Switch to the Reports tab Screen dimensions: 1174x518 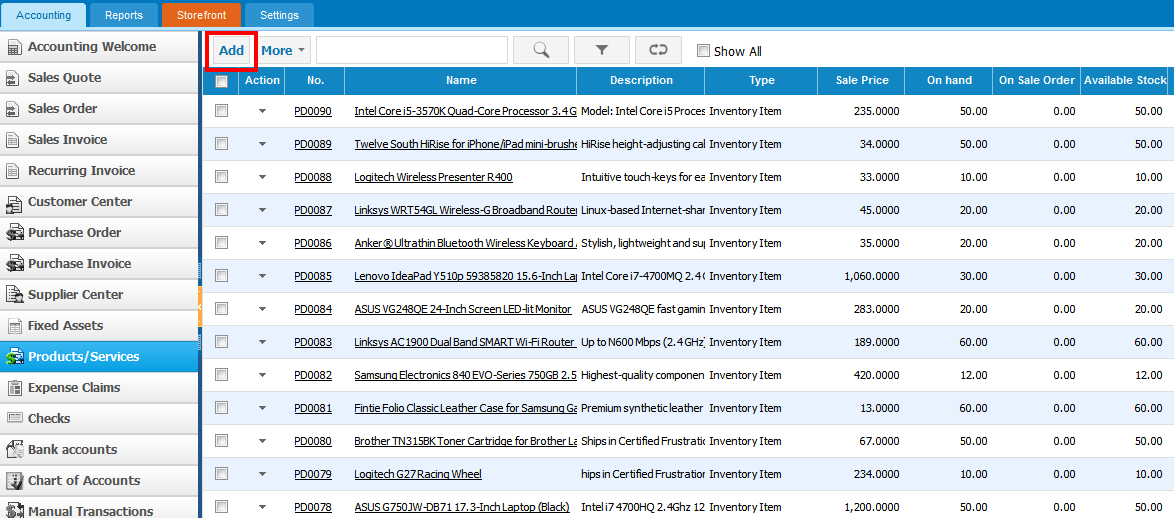coord(124,15)
